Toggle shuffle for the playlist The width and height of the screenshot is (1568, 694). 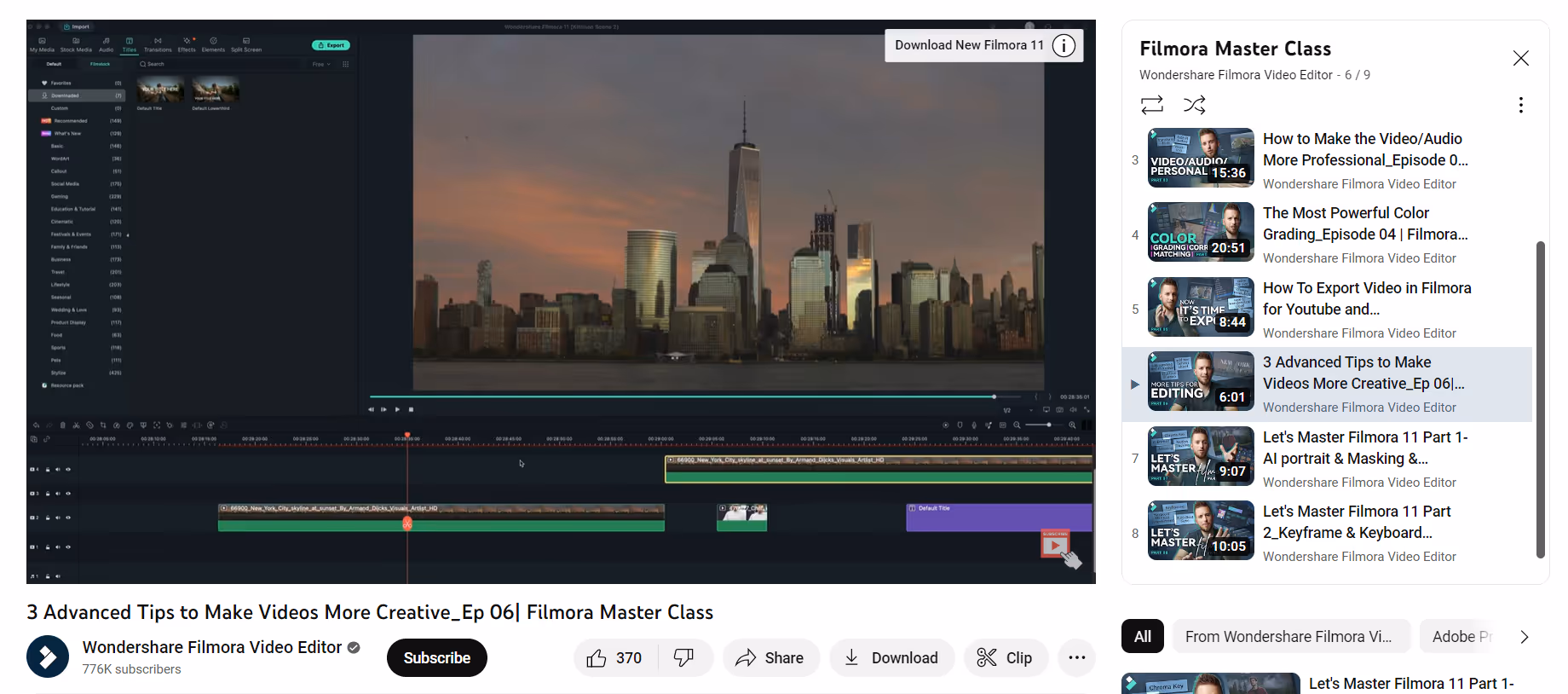[1194, 105]
